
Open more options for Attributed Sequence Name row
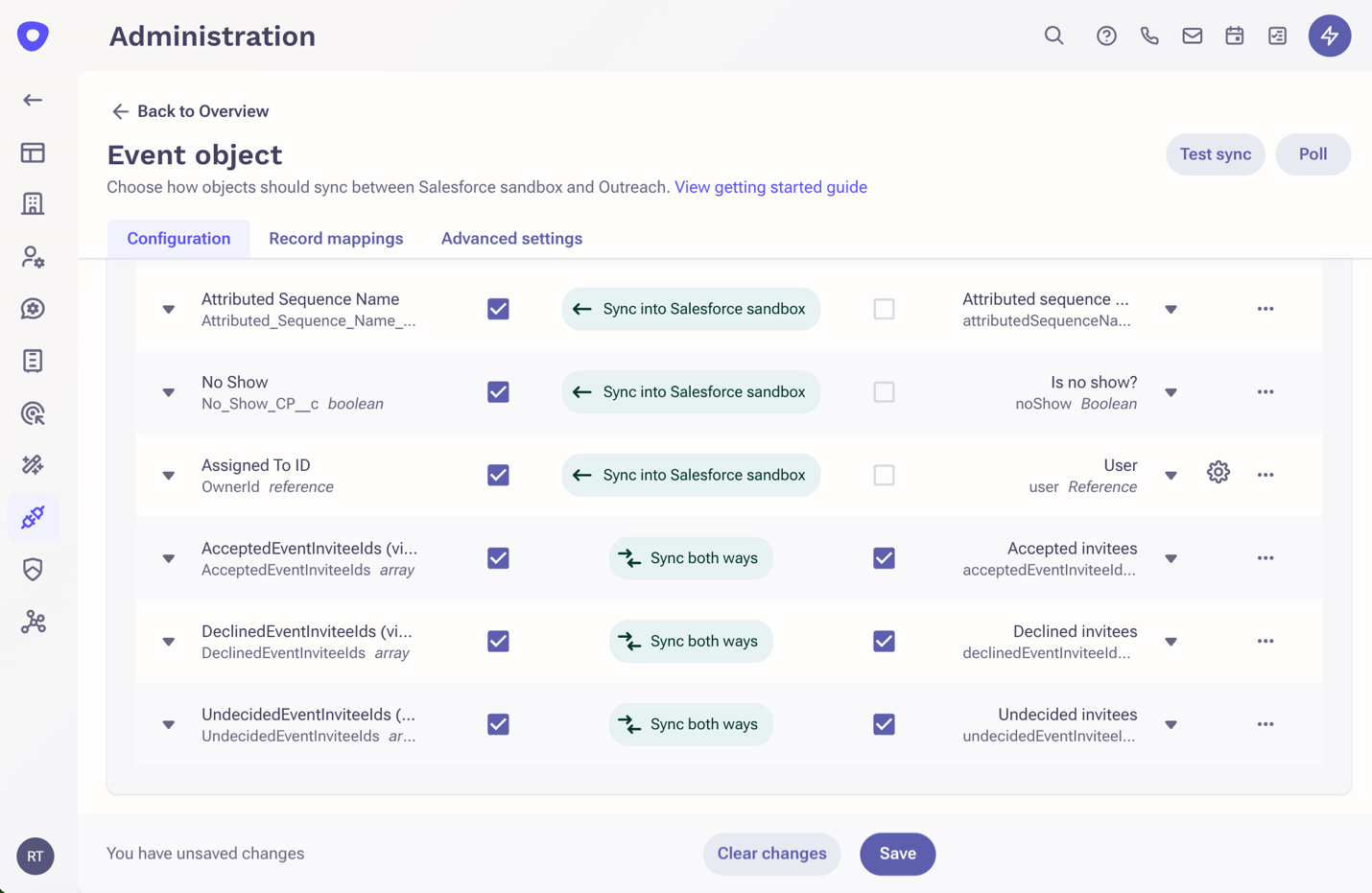tap(1266, 309)
